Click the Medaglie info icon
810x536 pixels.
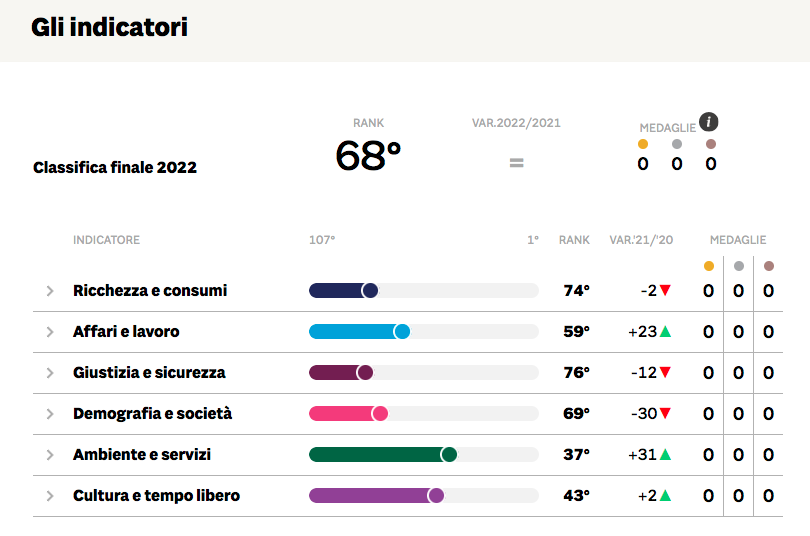tap(708, 122)
